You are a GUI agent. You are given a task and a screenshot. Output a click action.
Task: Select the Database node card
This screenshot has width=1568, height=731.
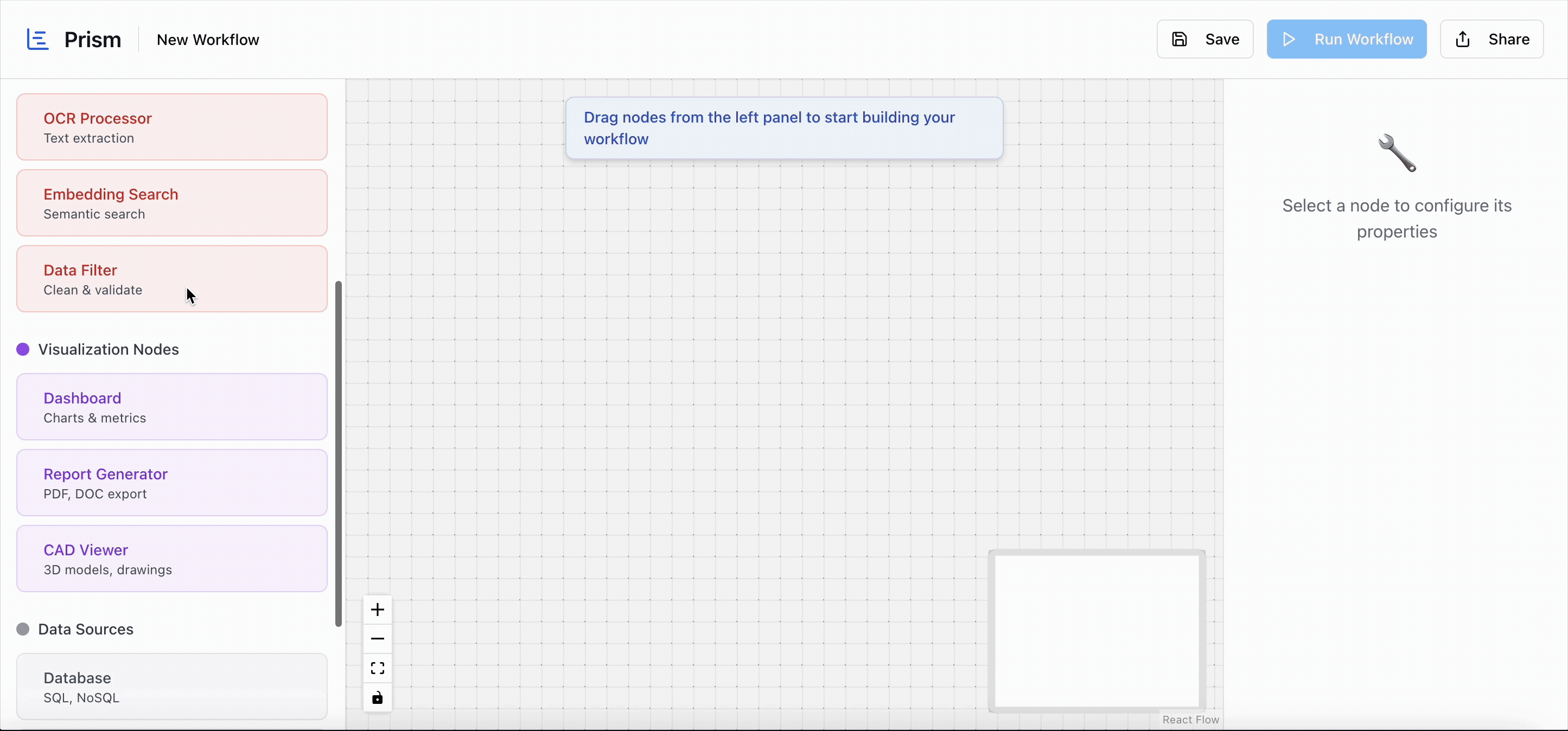tap(171, 687)
